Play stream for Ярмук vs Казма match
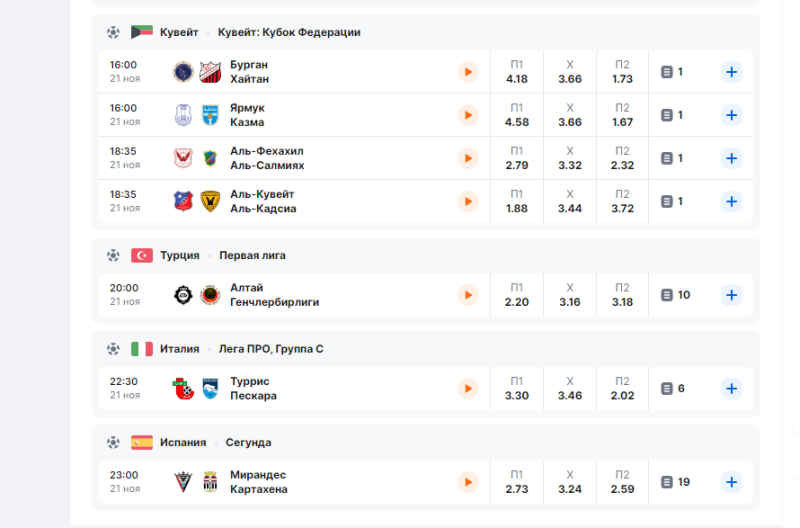The image size is (800, 528). [x=468, y=115]
